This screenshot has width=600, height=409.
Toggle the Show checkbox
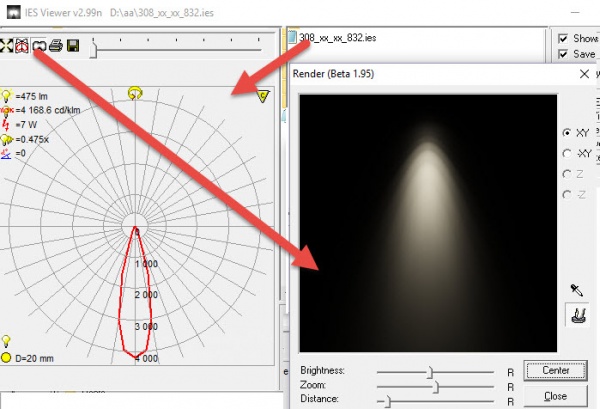click(563, 39)
